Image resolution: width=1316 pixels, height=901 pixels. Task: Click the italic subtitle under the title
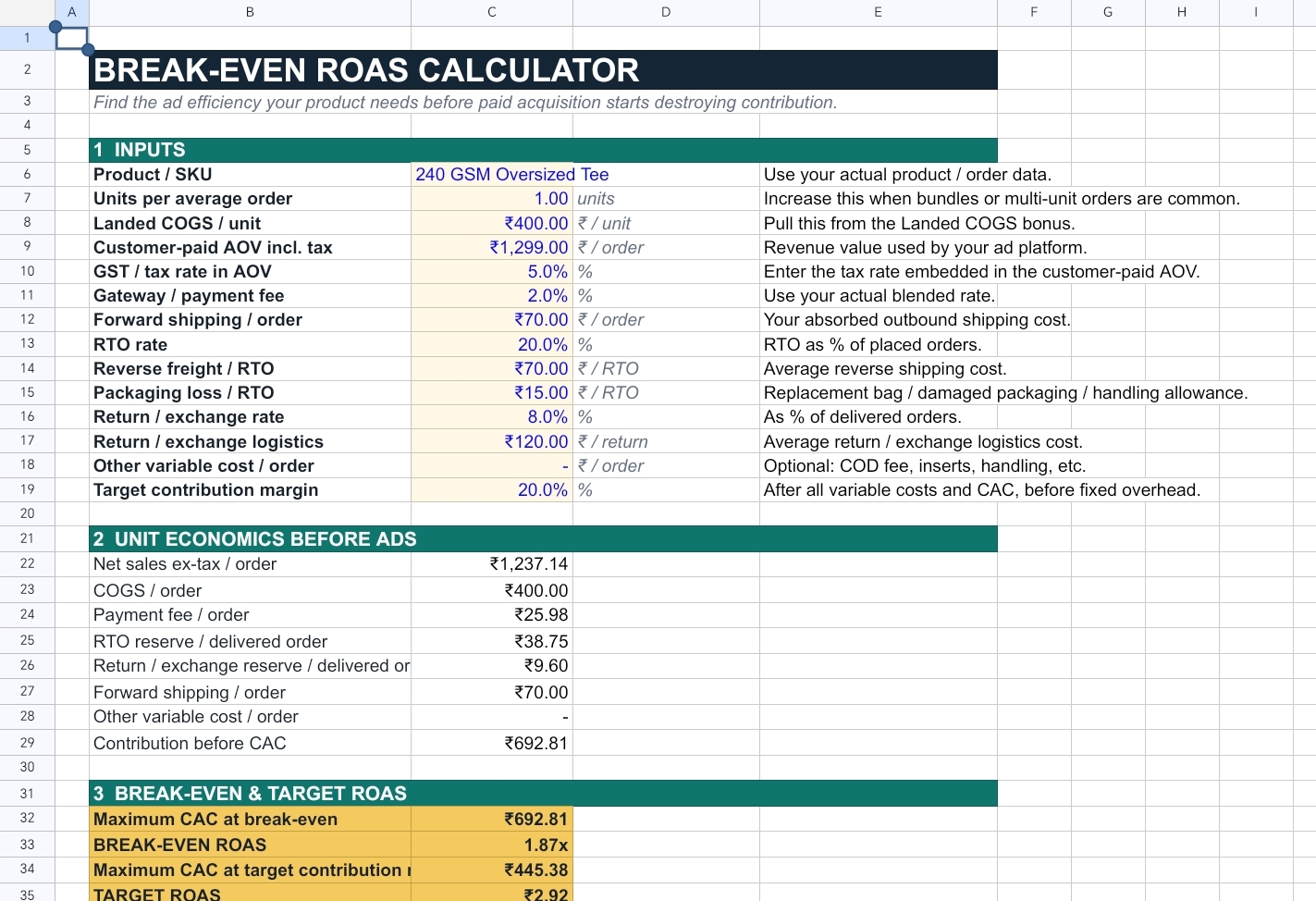coord(465,102)
